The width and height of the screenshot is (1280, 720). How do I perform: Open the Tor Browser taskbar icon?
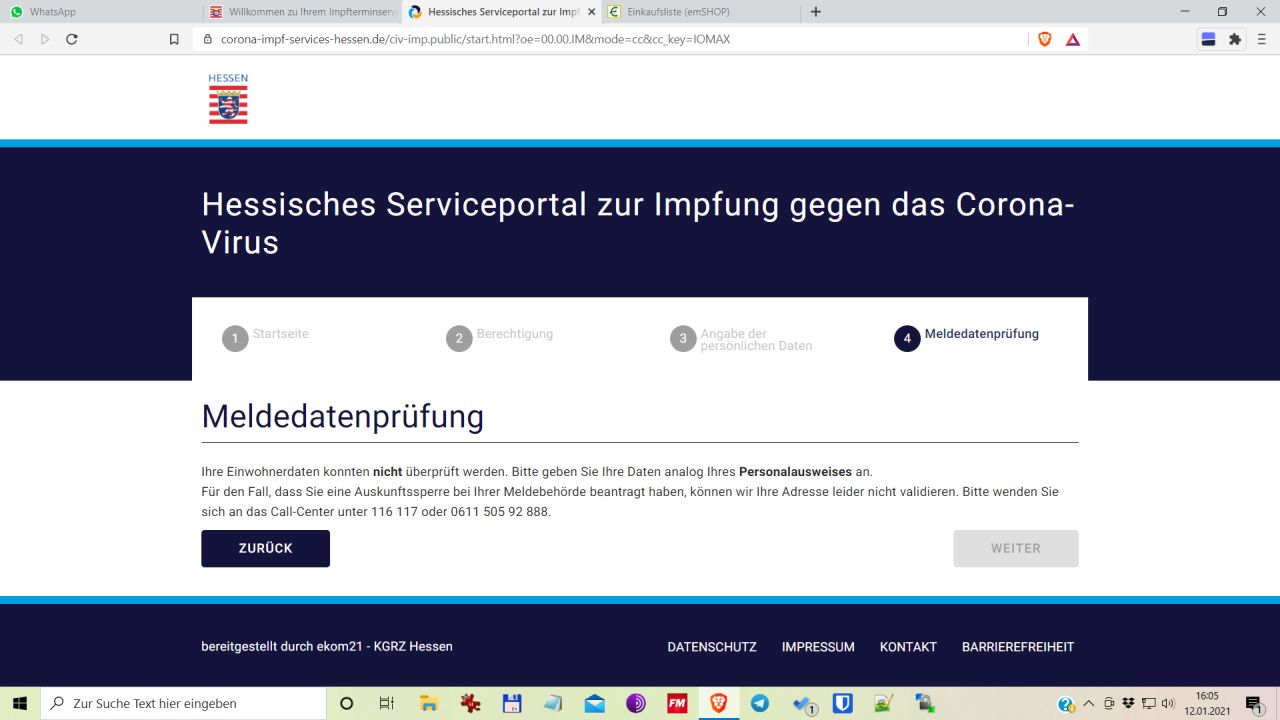tap(636, 703)
